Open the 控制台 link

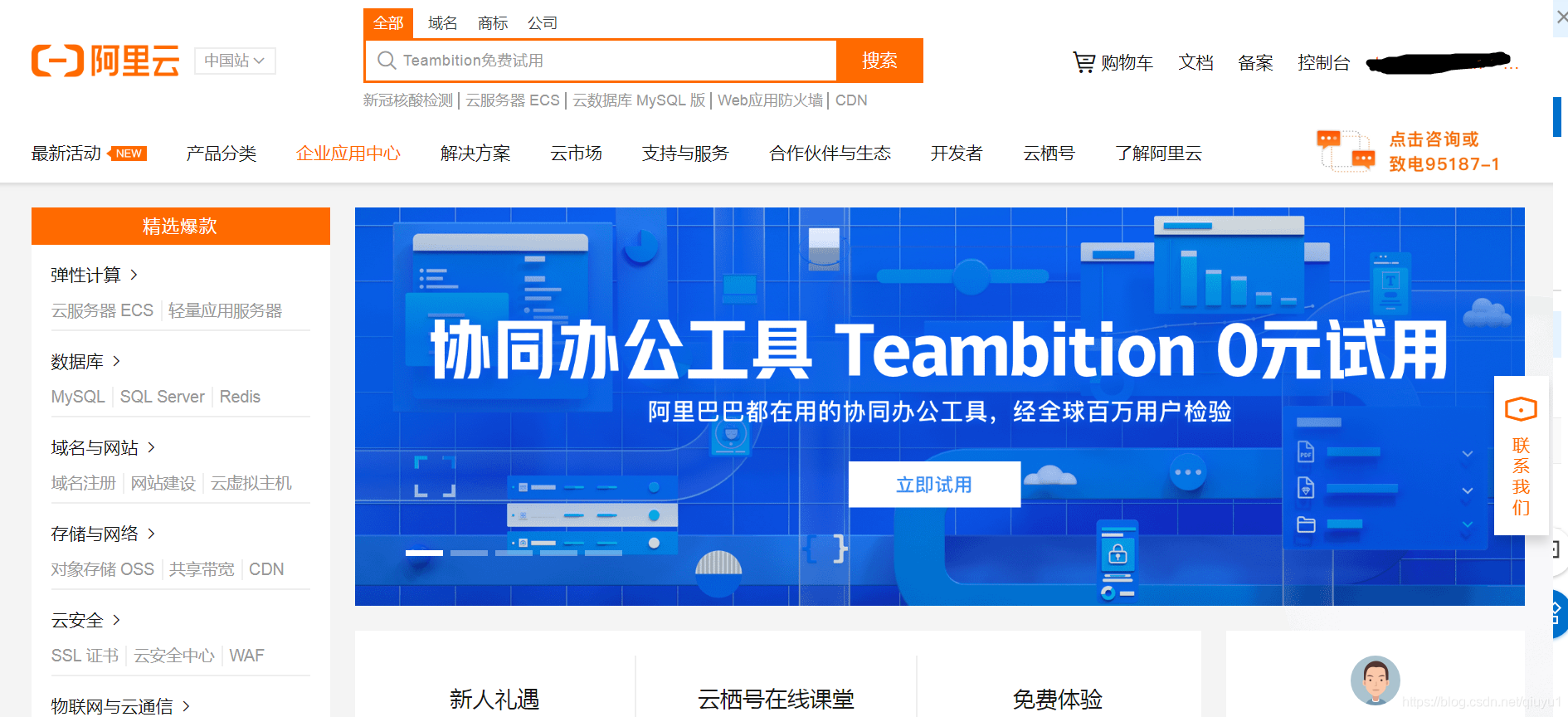click(1324, 62)
